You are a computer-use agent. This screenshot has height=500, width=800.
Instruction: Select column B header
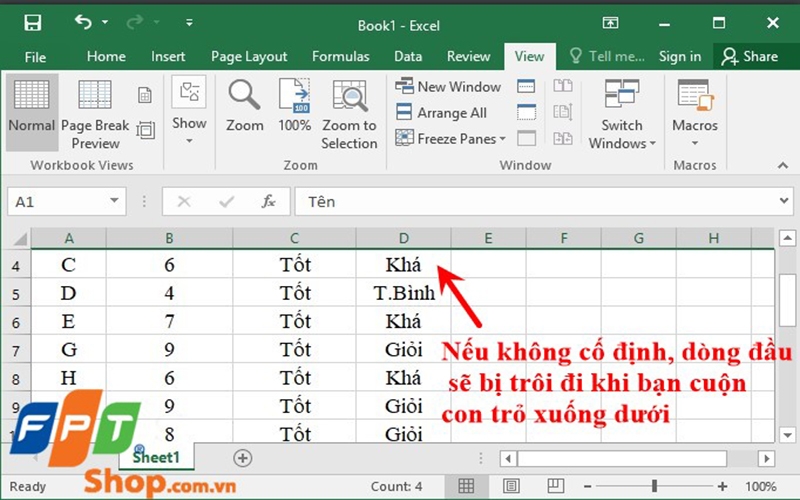[169, 238]
